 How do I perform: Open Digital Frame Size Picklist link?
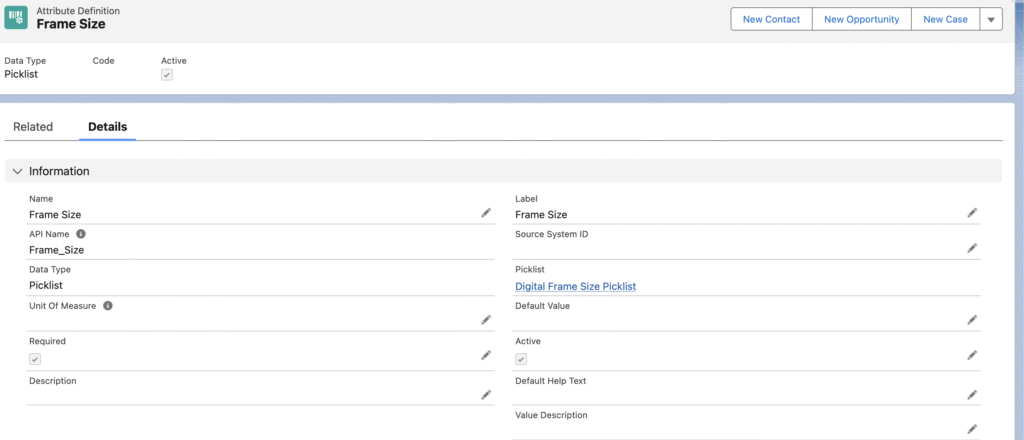tap(575, 286)
